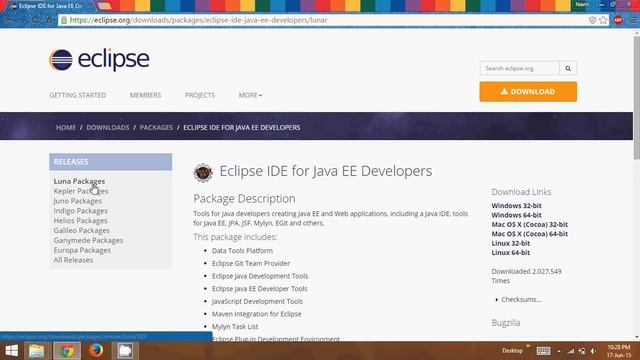Expand the MORE dropdown menu
Image resolution: width=640 pixels, height=360 pixels.
(x=250, y=95)
